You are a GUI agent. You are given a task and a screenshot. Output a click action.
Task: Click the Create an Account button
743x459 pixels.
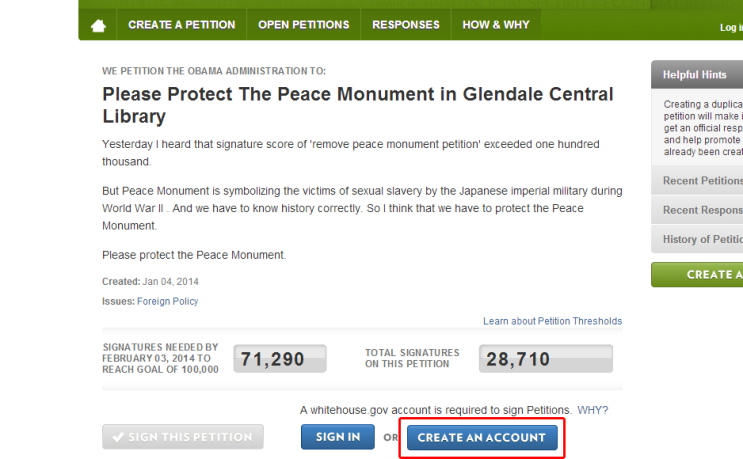[x=482, y=438]
